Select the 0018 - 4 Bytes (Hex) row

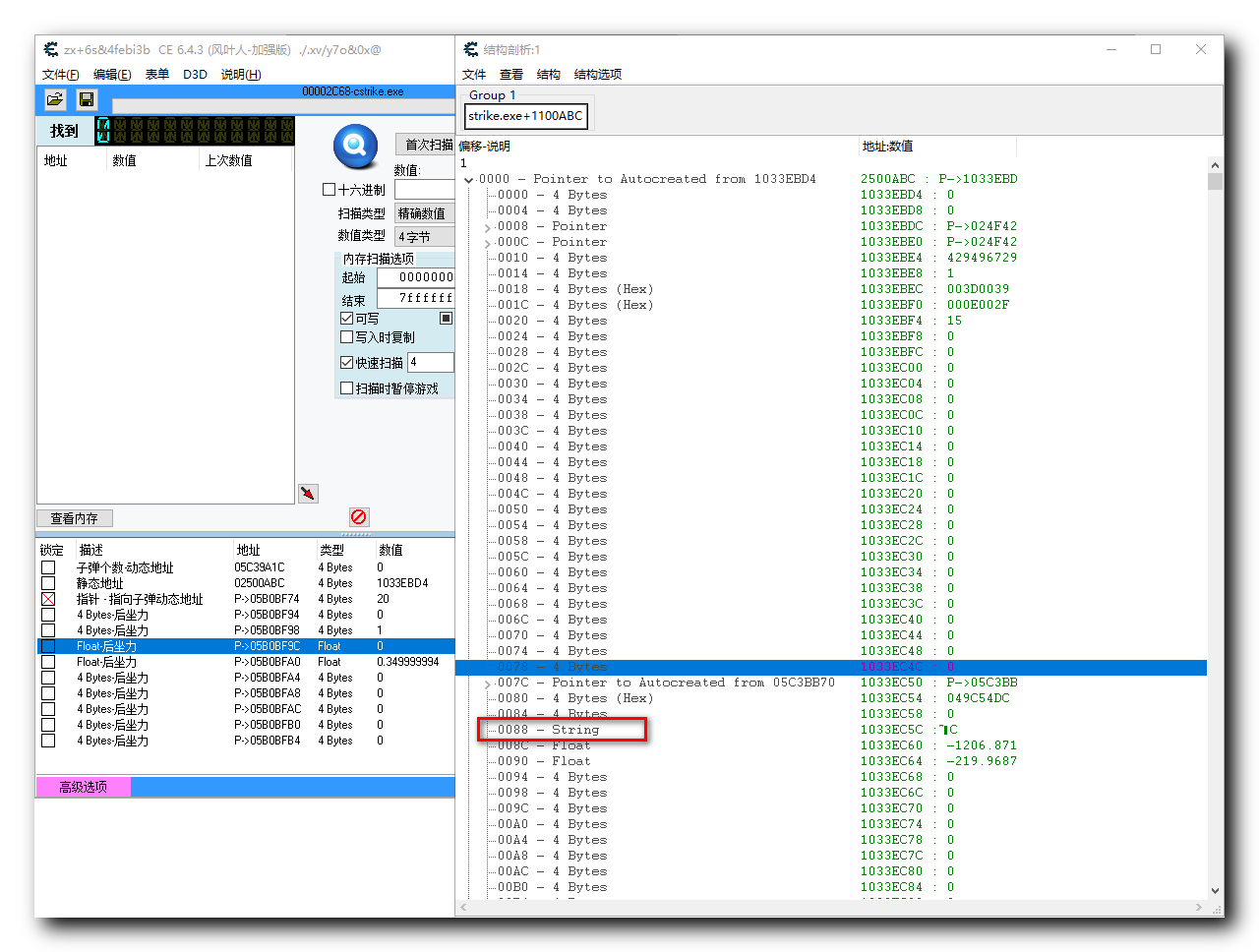[575, 289]
